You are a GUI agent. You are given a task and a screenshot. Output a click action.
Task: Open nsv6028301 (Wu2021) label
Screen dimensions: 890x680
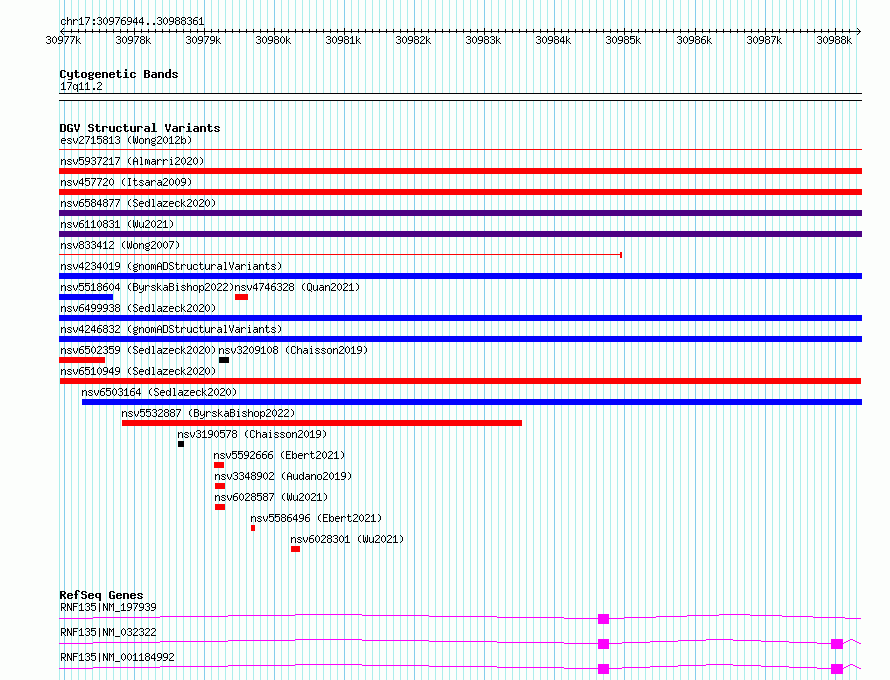tap(347, 539)
